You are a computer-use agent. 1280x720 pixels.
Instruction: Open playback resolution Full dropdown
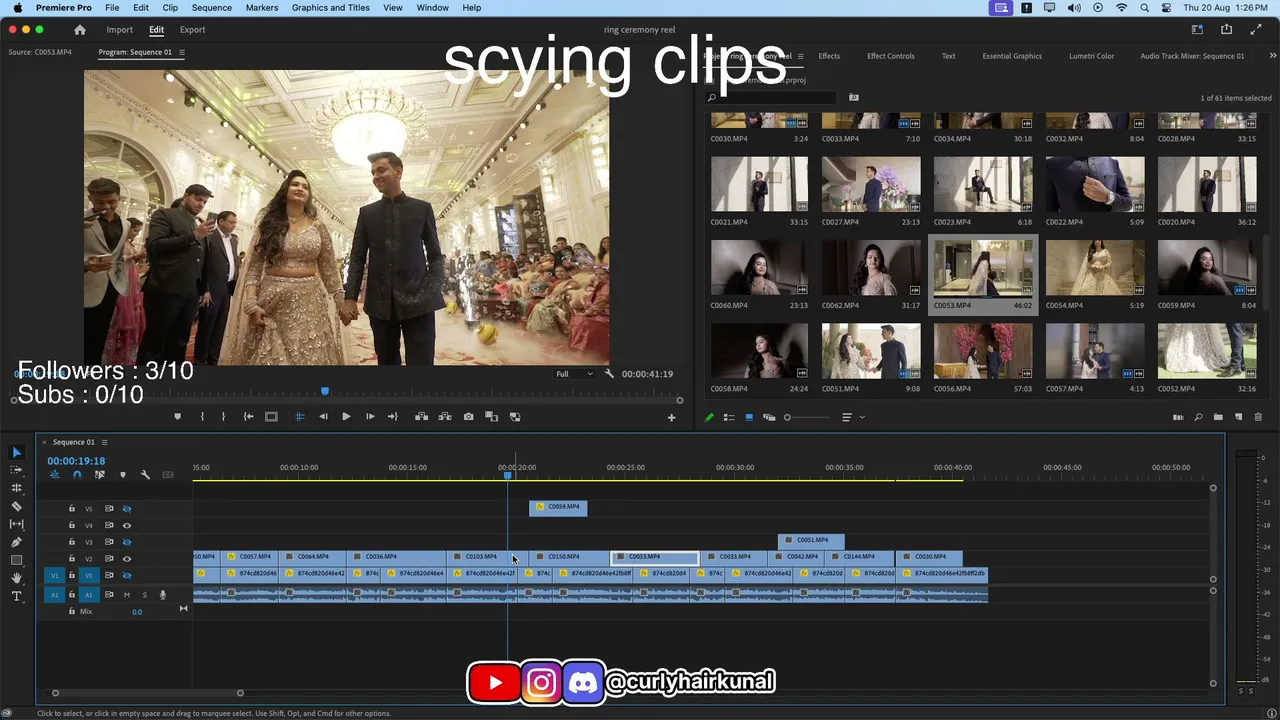tap(574, 374)
